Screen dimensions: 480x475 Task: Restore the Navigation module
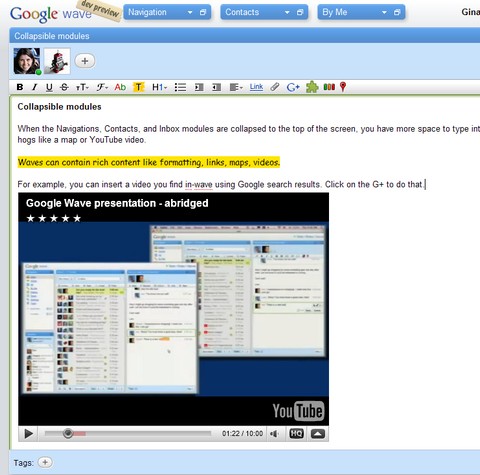(203, 12)
